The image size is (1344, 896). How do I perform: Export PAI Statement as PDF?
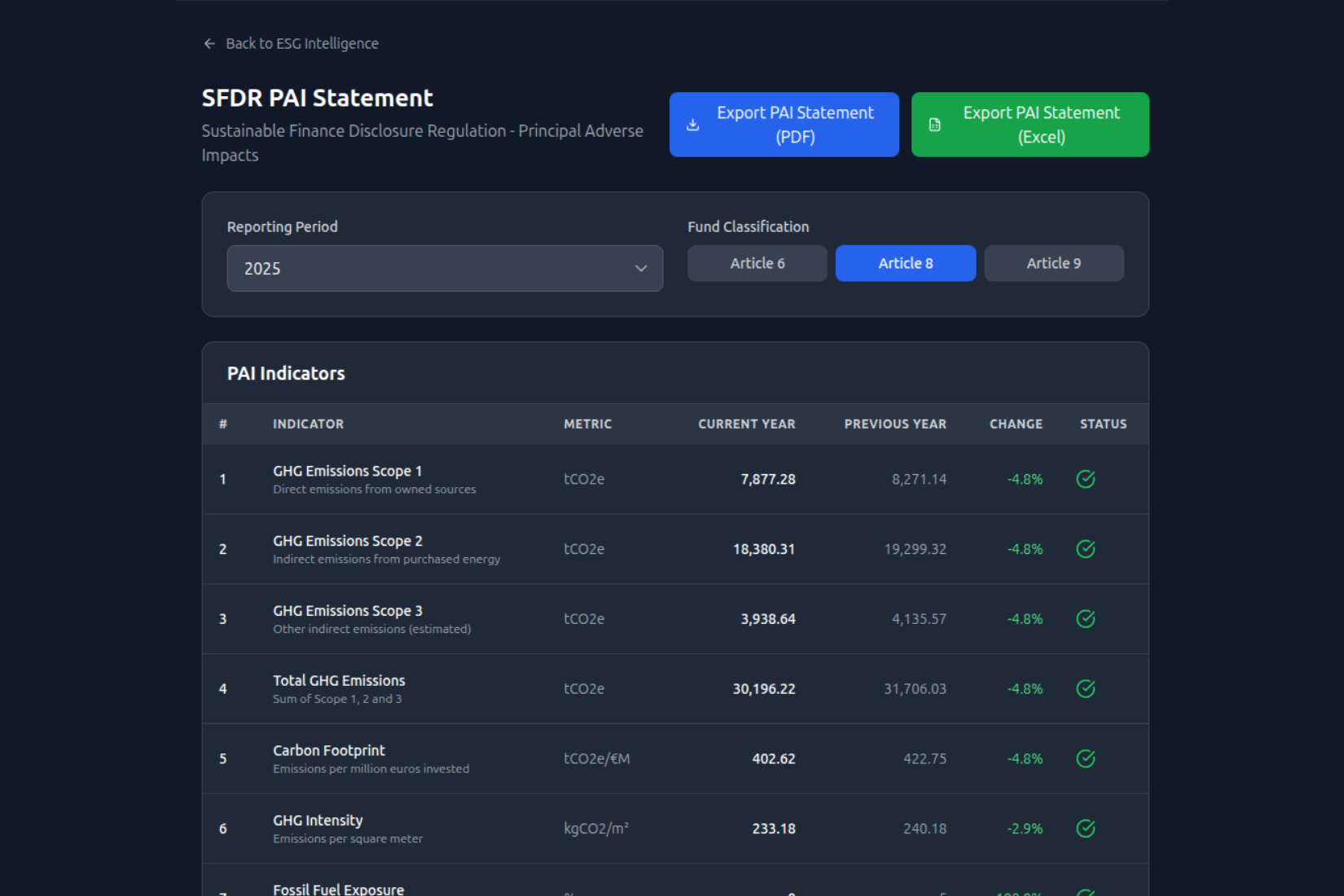click(x=784, y=125)
